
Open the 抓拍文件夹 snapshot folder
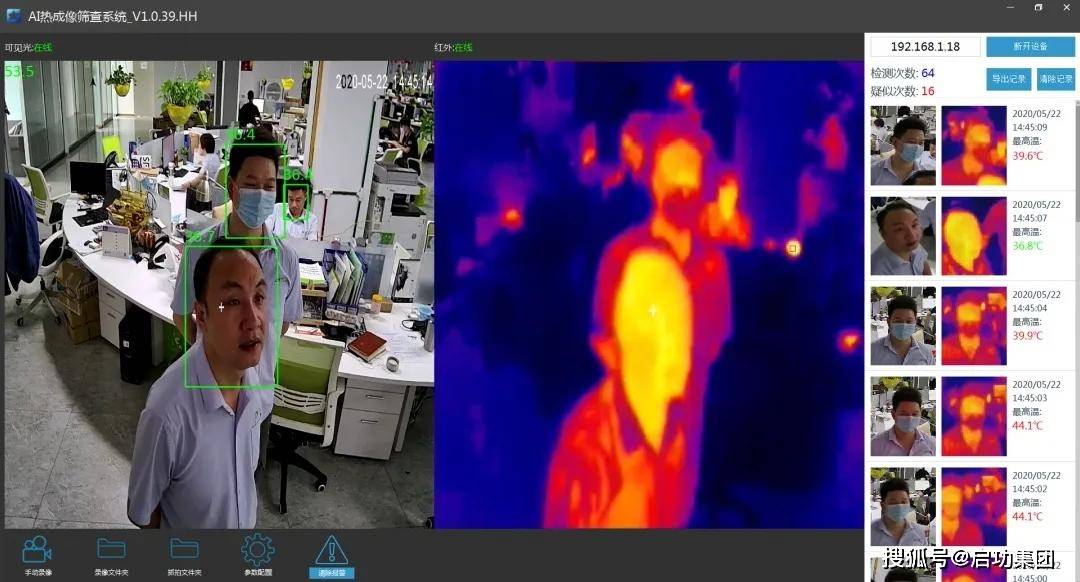click(184, 549)
